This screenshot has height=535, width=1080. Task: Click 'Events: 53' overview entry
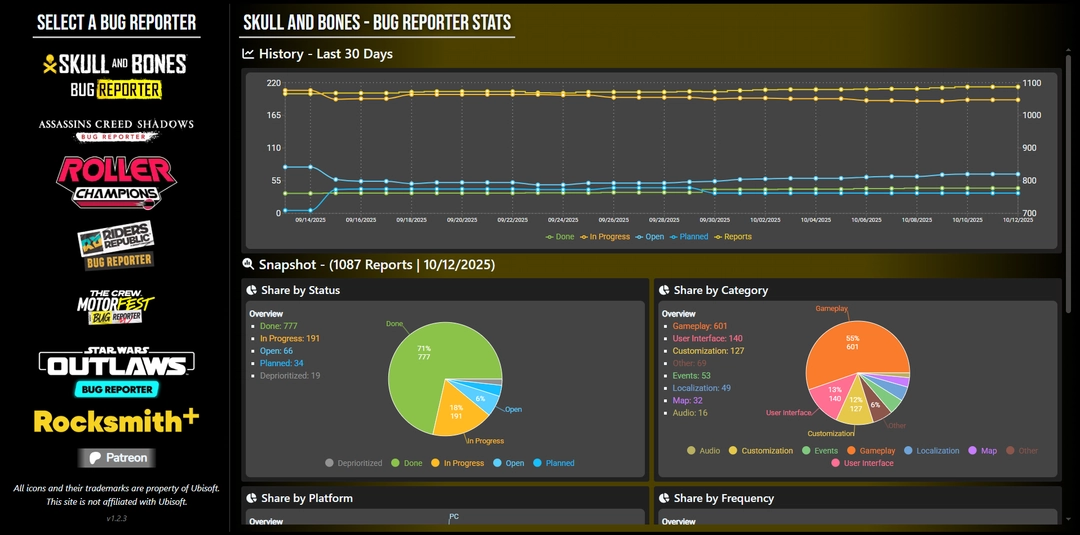(692, 376)
